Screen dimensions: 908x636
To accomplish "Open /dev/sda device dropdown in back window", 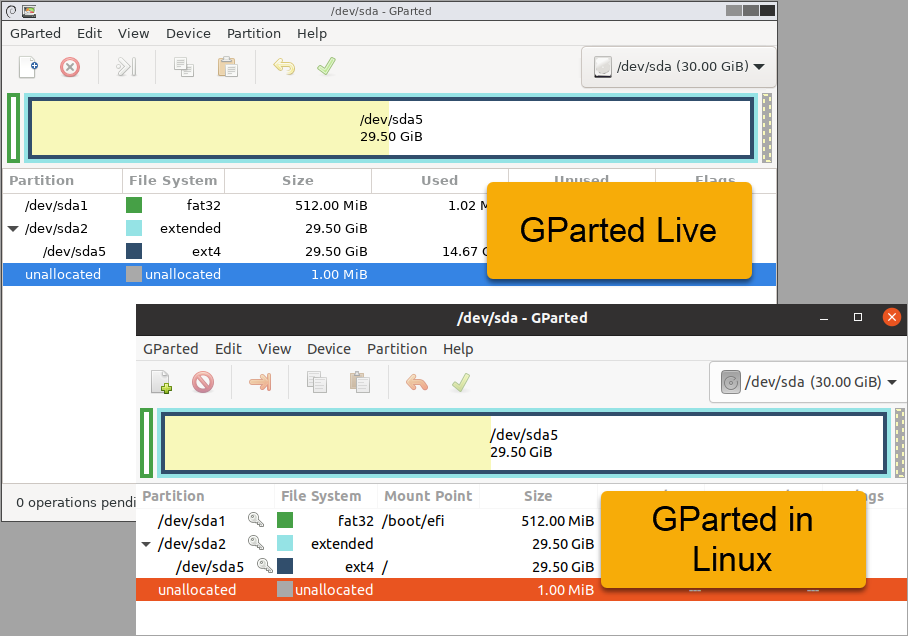I will pyautogui.click(x=679, y=67).
